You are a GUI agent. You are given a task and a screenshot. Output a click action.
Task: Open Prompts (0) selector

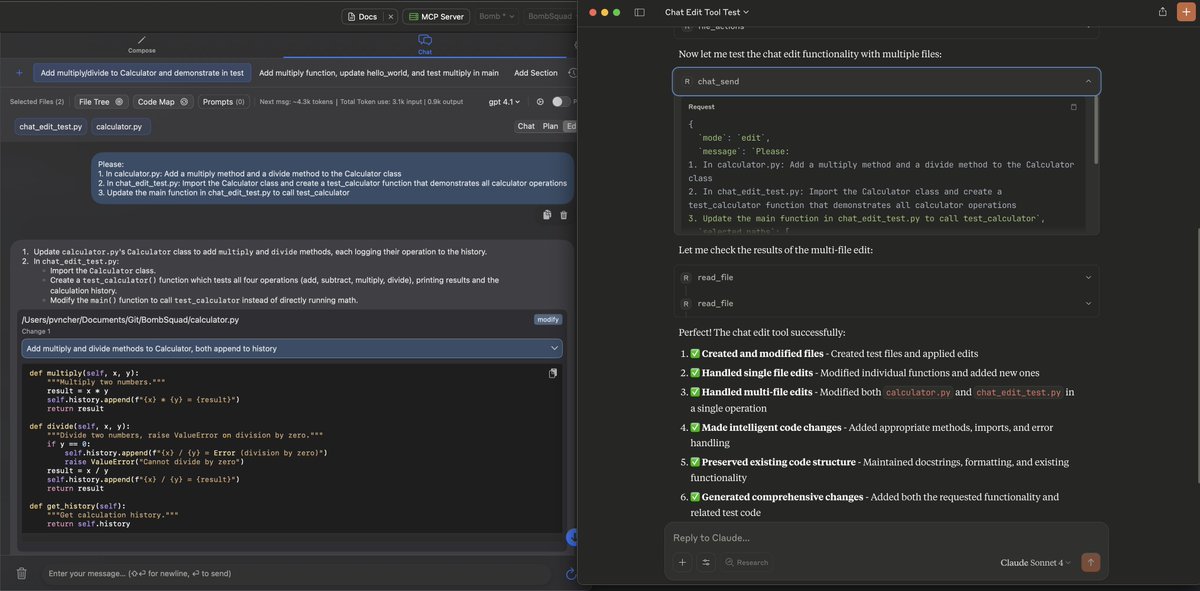[223, 102]
